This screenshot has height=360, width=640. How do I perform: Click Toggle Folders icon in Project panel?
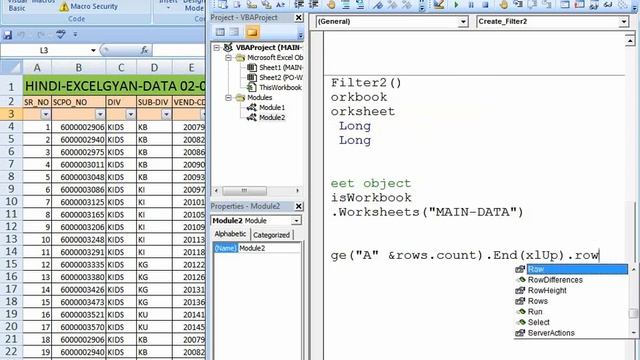click(252, 32)
